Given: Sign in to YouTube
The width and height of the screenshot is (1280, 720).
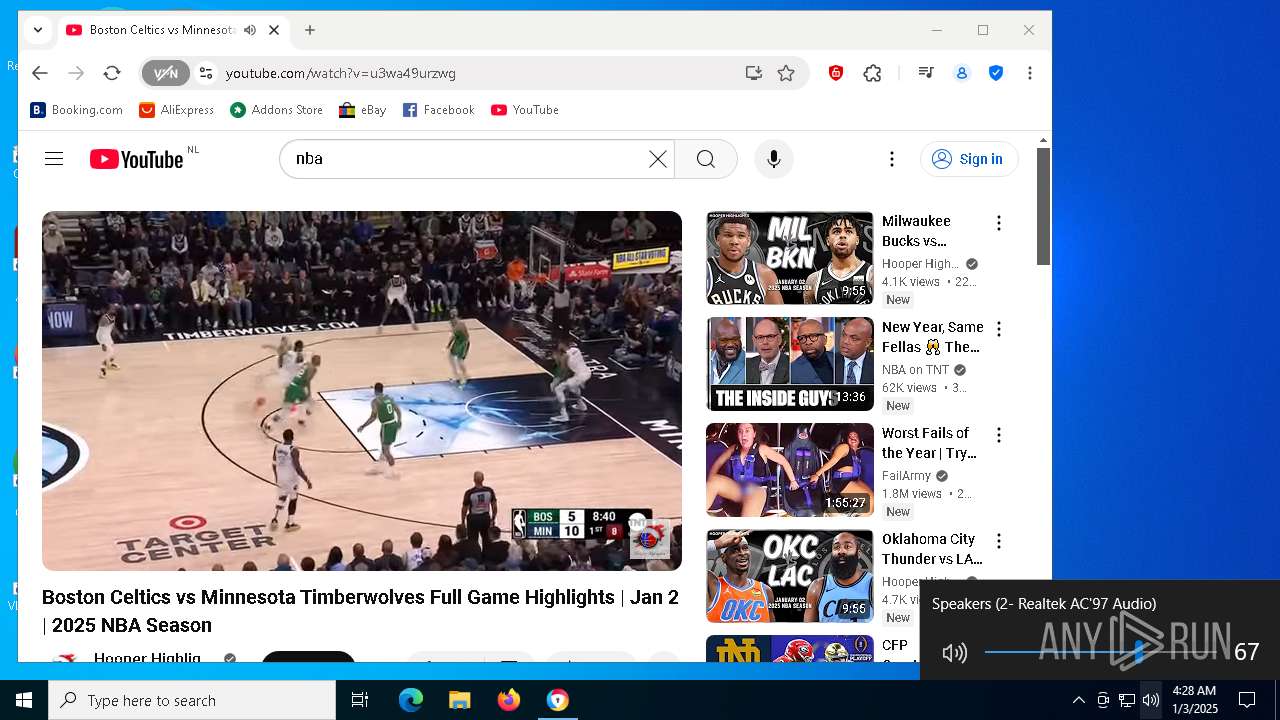Looking at the screenshot, I should (x=968, y=159).
